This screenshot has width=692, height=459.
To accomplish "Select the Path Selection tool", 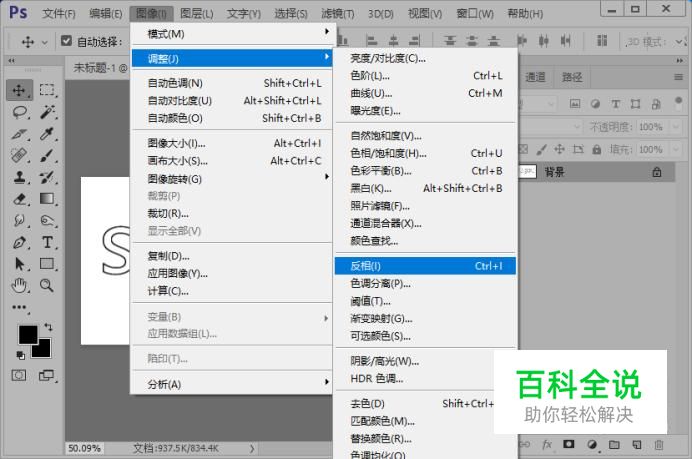I will [x=19, y=264].
